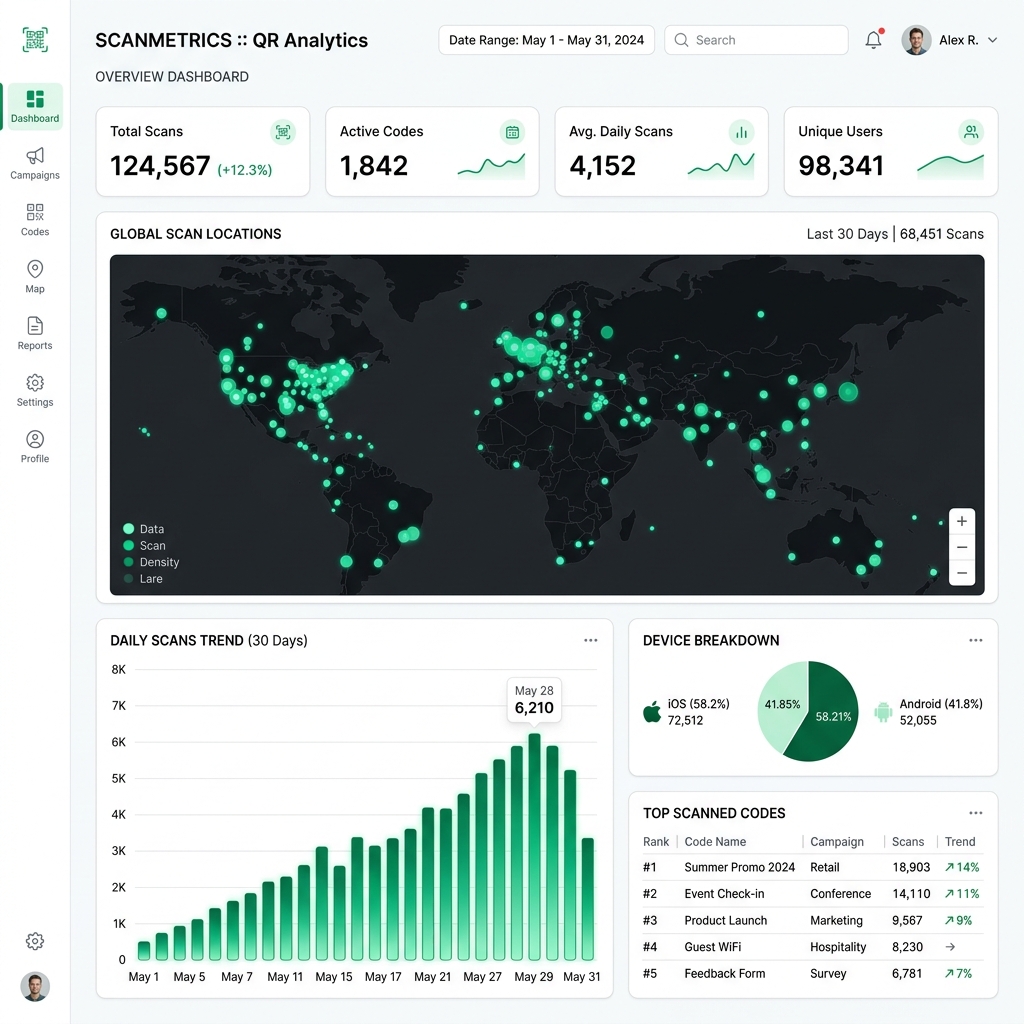Go to the Codes section
This screenshot has height=1024, width=1024.
(35, 220)
